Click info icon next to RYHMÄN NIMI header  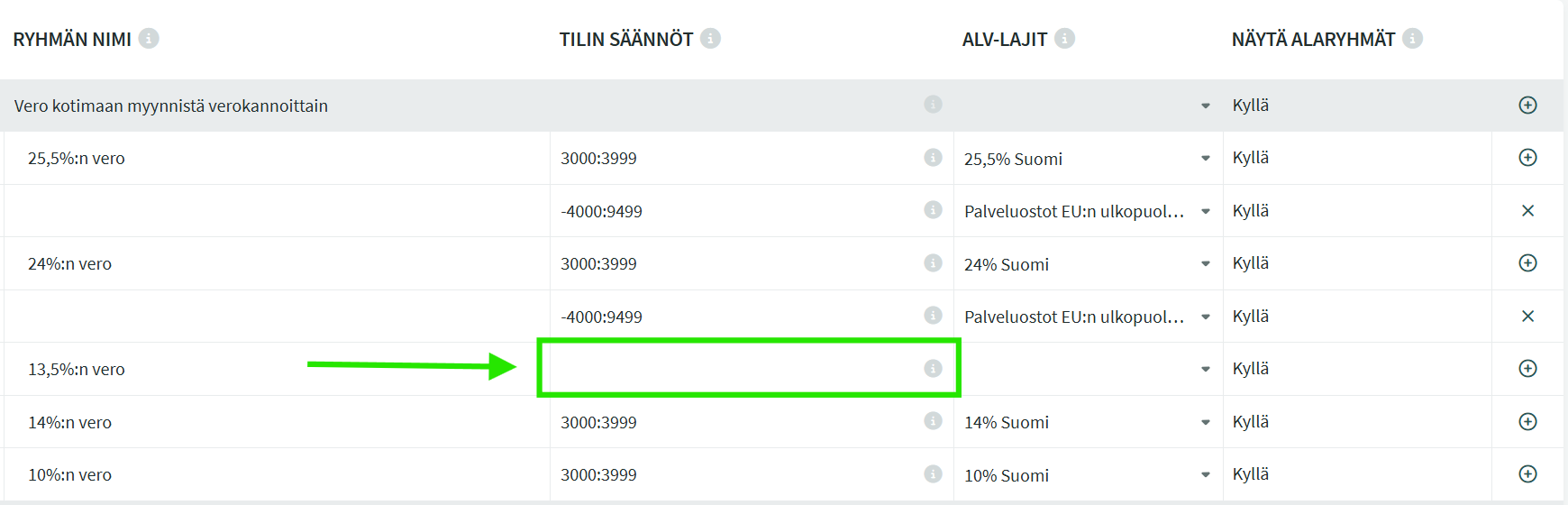[x=149, y=39]
